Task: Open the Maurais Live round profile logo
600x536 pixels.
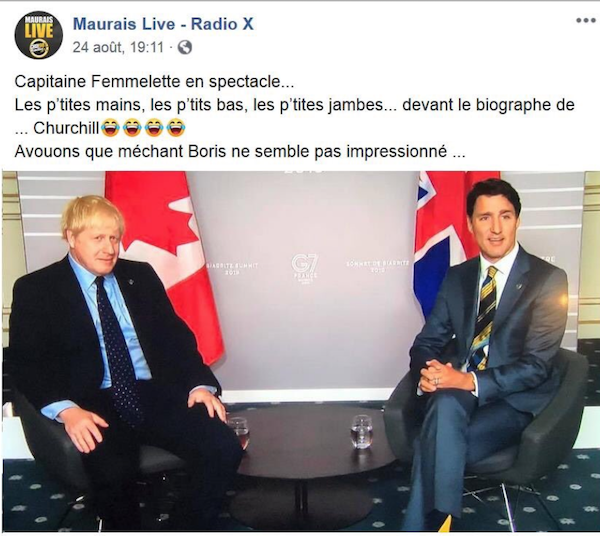Action: (39, 35)
